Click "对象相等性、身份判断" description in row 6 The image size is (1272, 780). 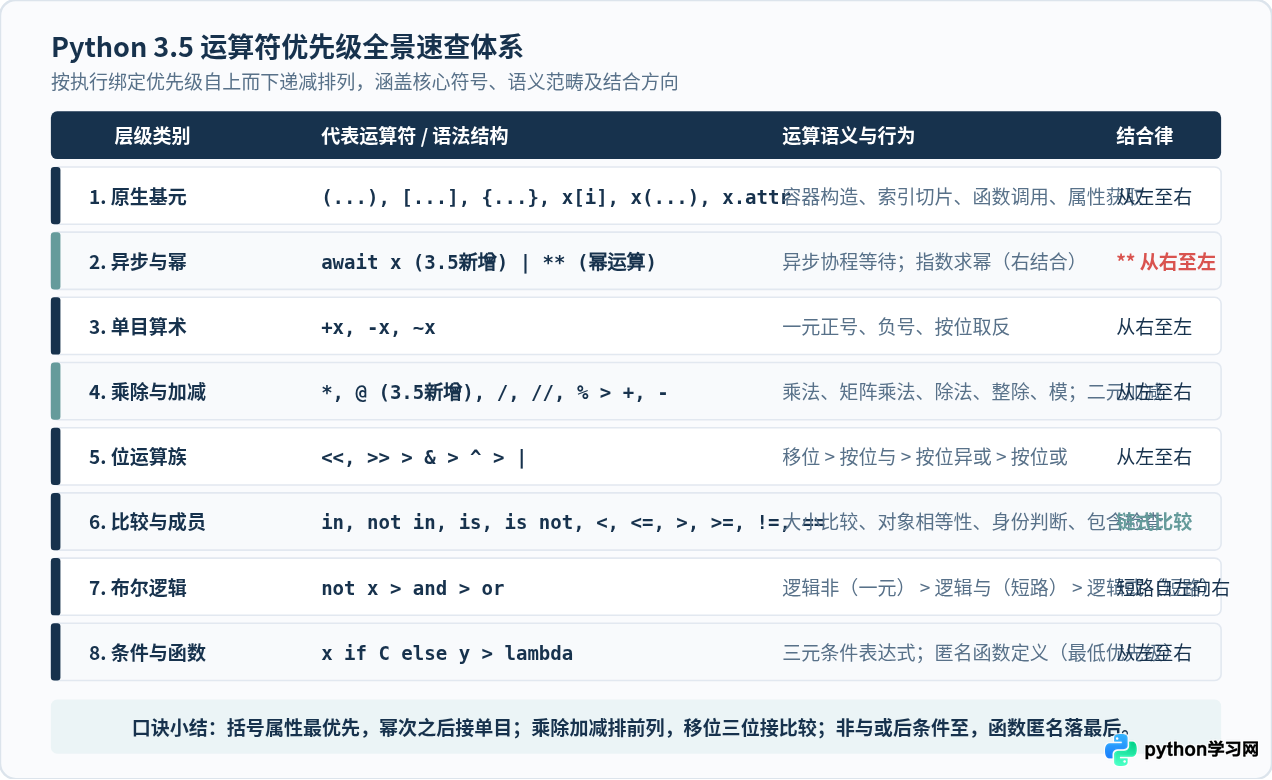971,522
